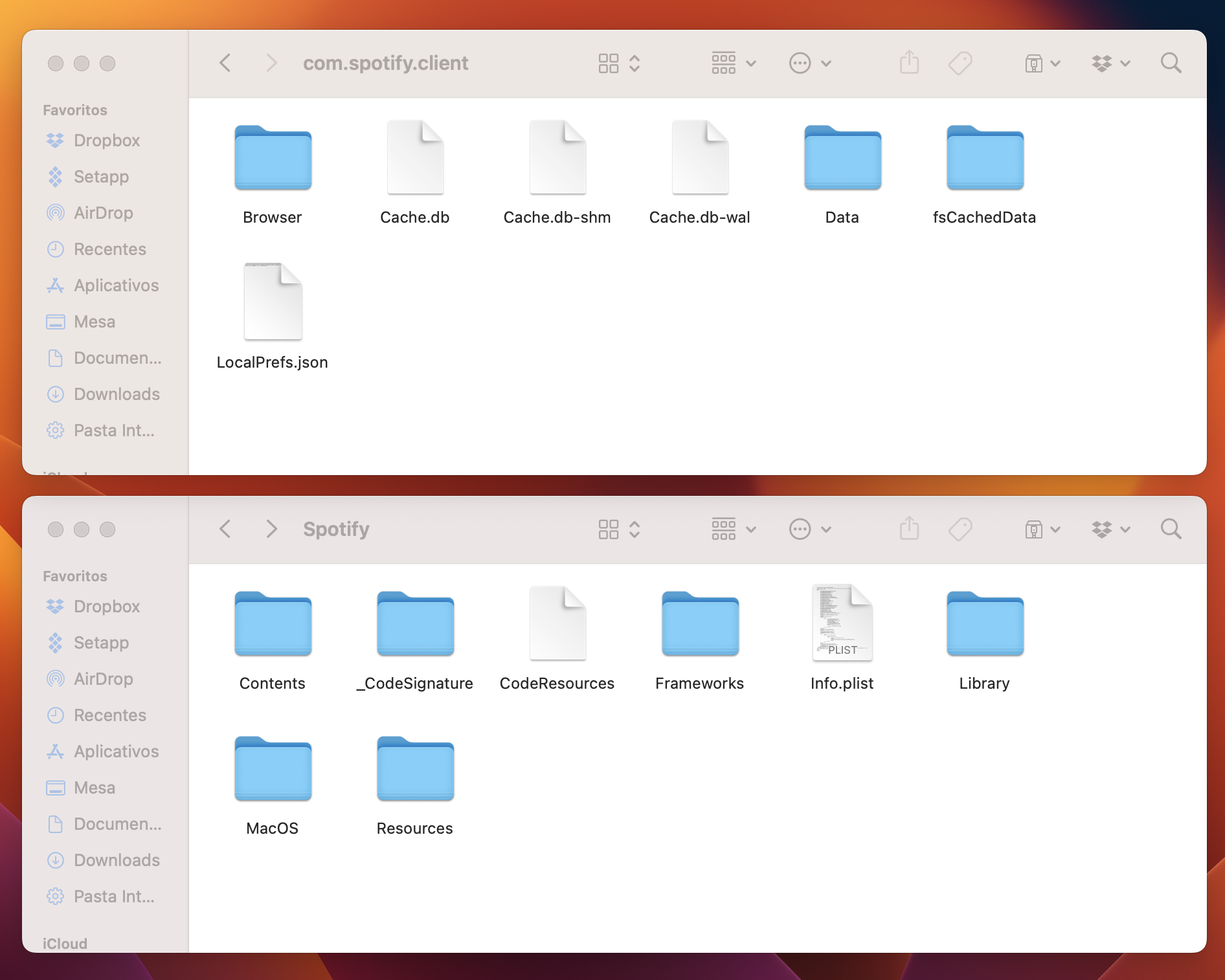Open Documentos in com.spotify.client window sidebar
Viewport: 1225px width, 980px height.
click(x=105, y=358)
